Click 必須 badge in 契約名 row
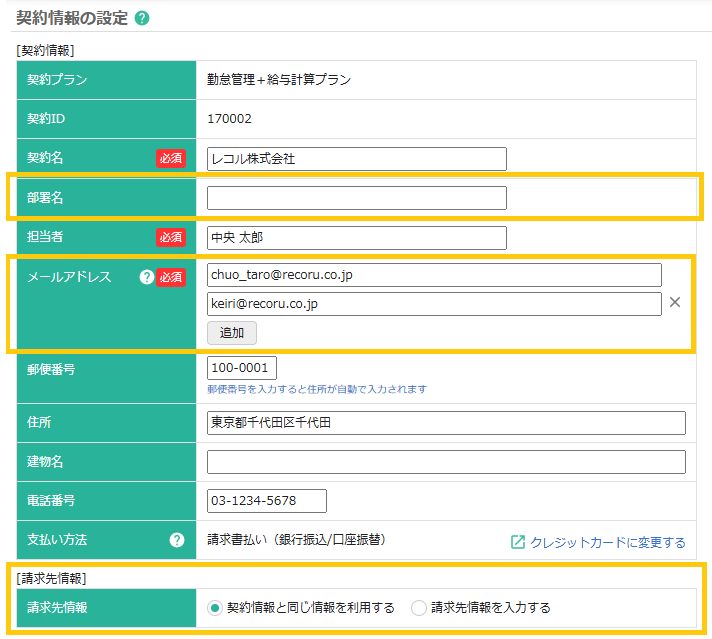712x639 pixels. pos(171,159)
